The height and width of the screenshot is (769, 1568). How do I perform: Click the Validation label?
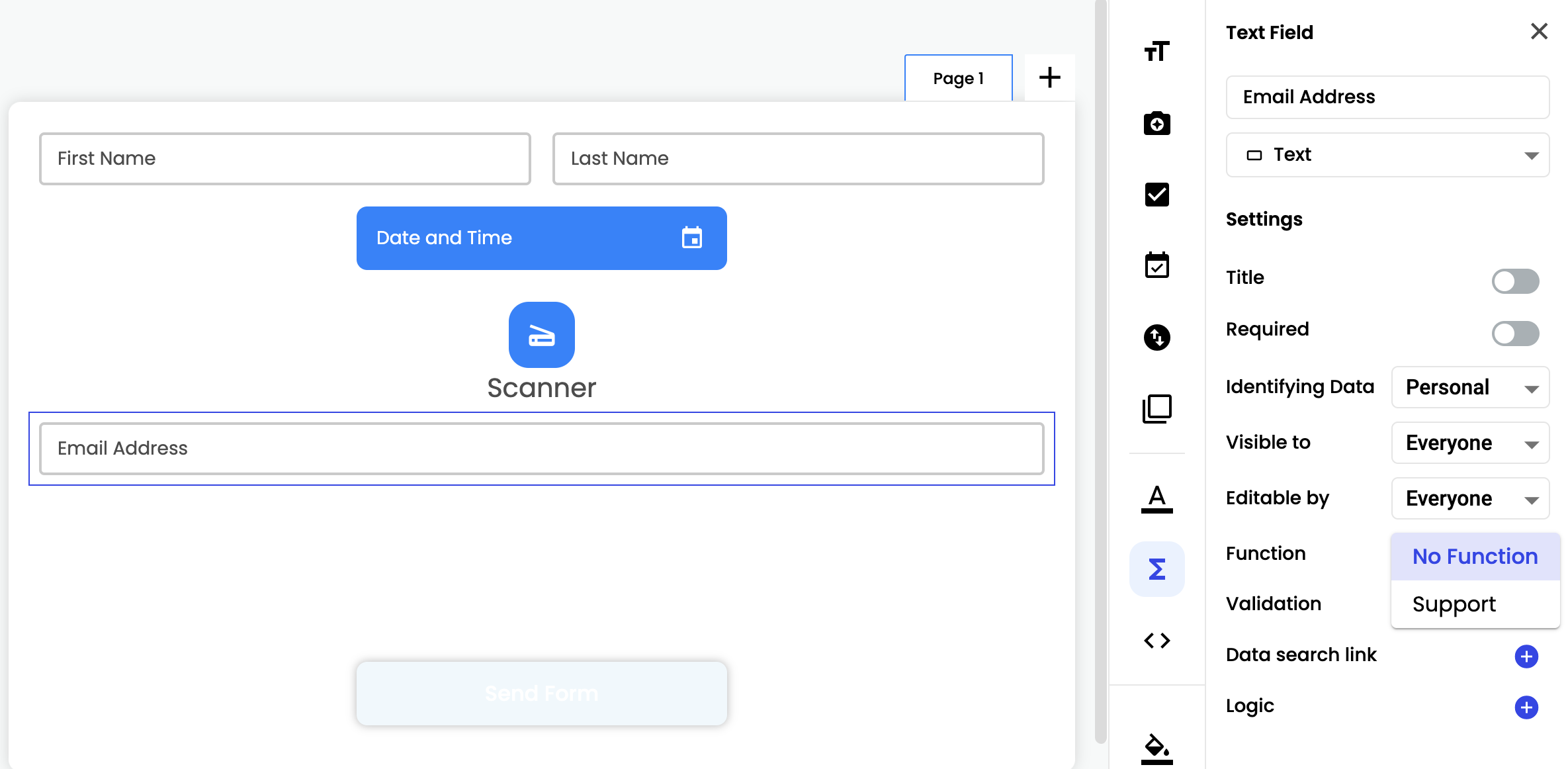pyautogui.click(x=1273, y=604)
